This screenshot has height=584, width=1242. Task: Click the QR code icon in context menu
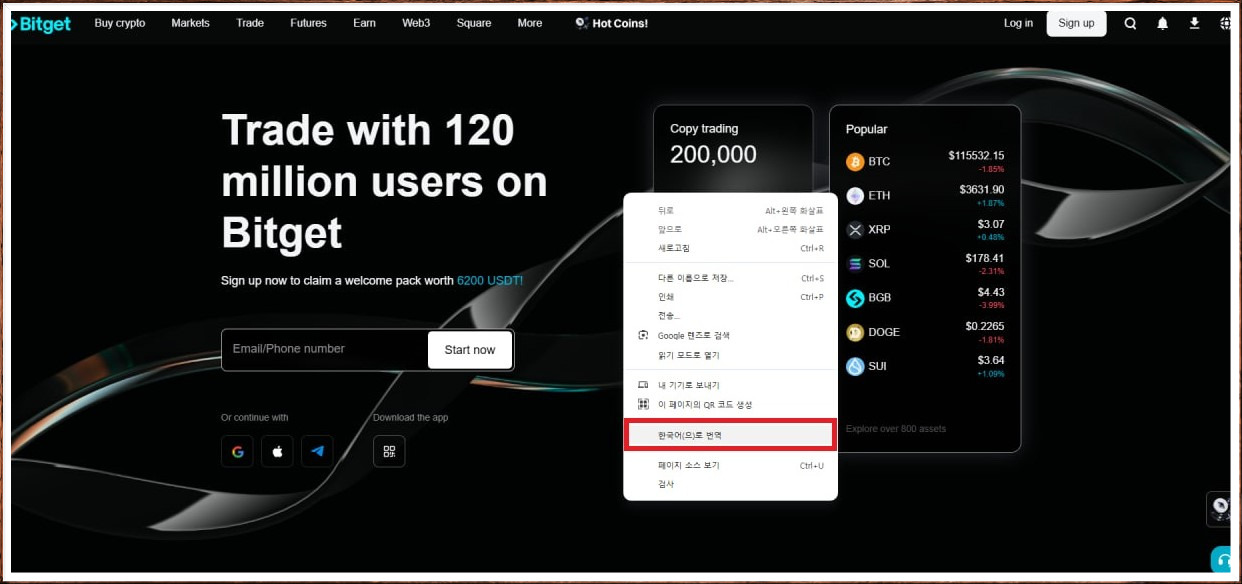643,404
